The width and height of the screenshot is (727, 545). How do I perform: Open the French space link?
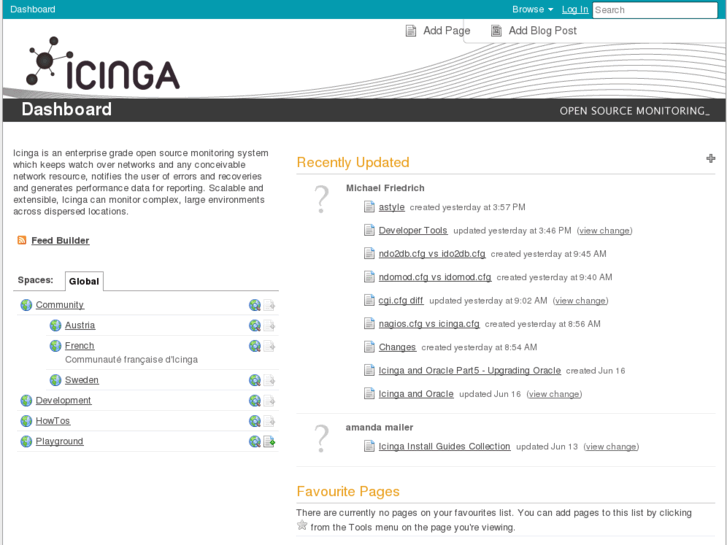point(79,346)
